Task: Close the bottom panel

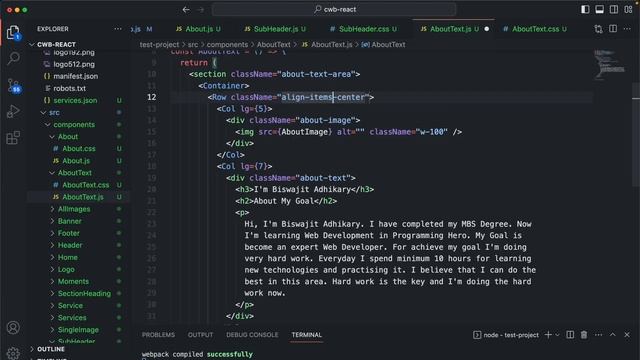Action: coord(627,335)
